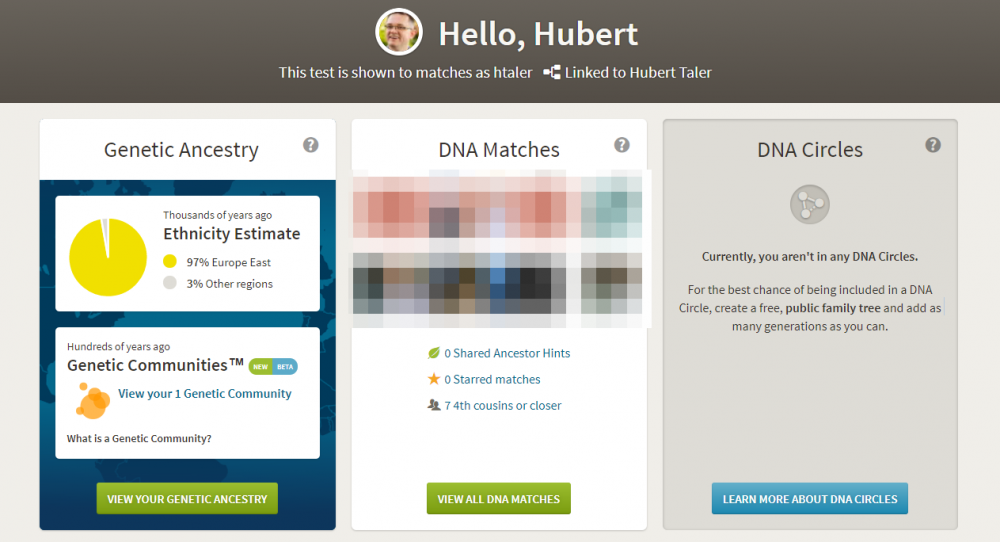The height and width of the screenshot is (542, 1000).
Task: Click the yellow ethnicity pie chart
Action: click(x=108, y=257)
